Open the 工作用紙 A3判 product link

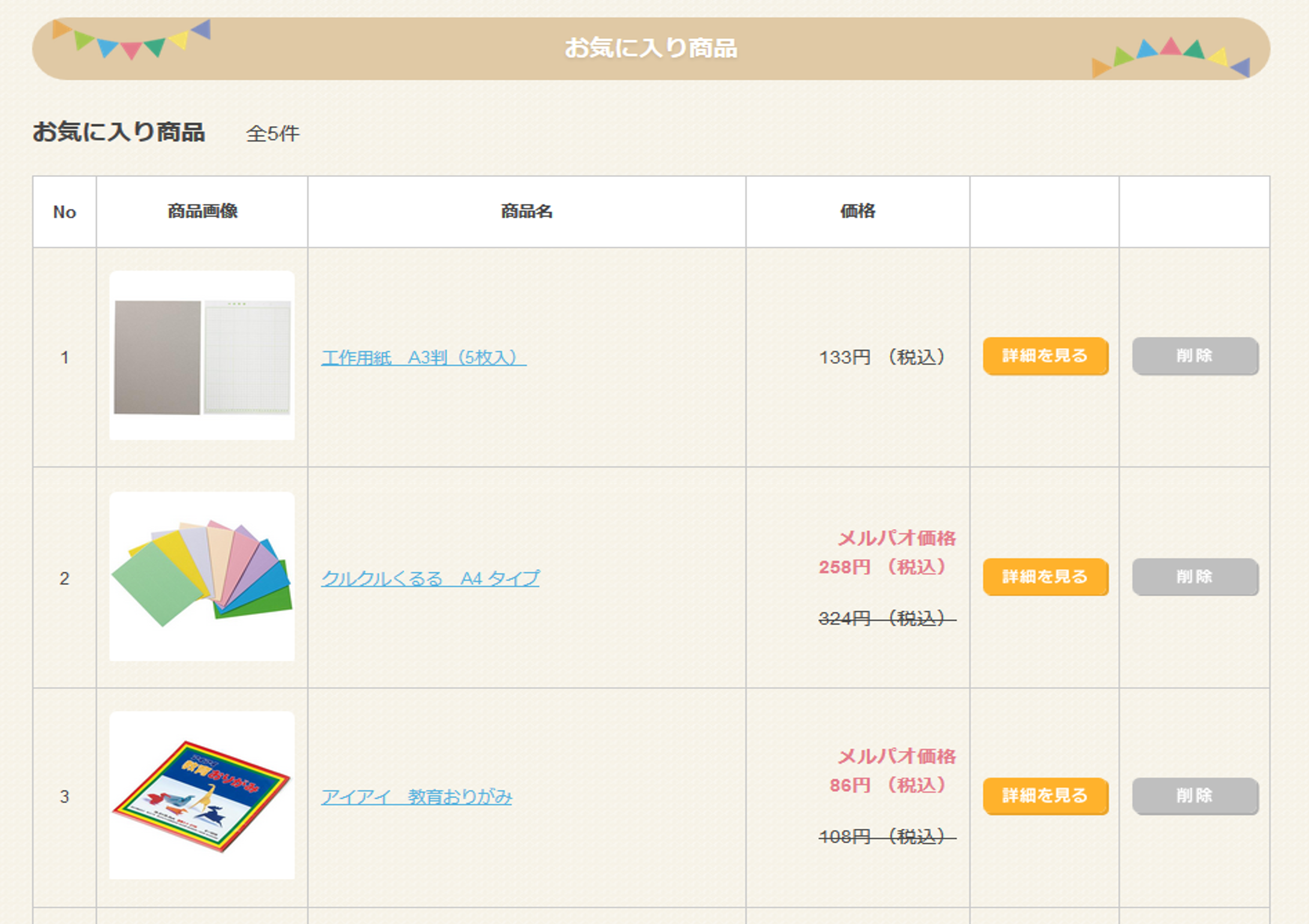click(x=423, y=358)
